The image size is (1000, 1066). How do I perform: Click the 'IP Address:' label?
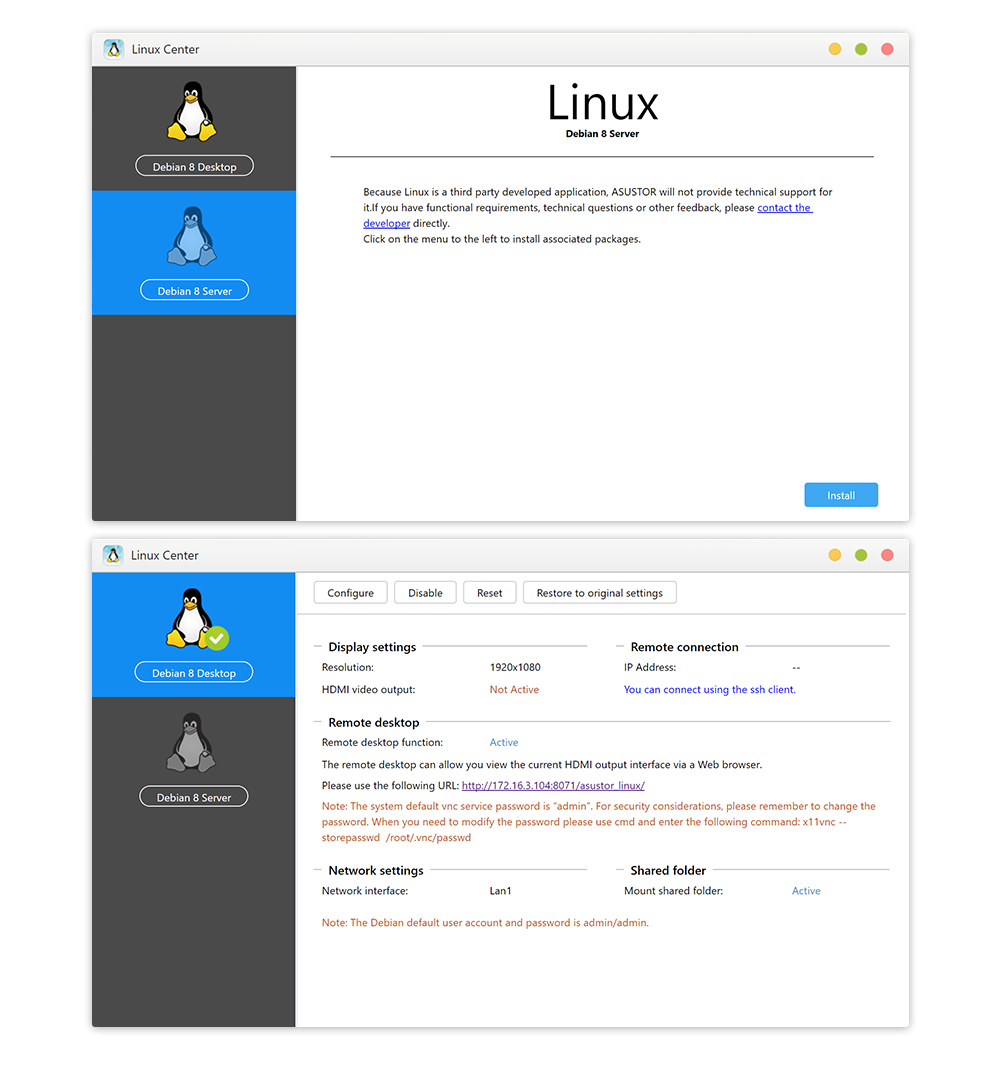[650, 668]
